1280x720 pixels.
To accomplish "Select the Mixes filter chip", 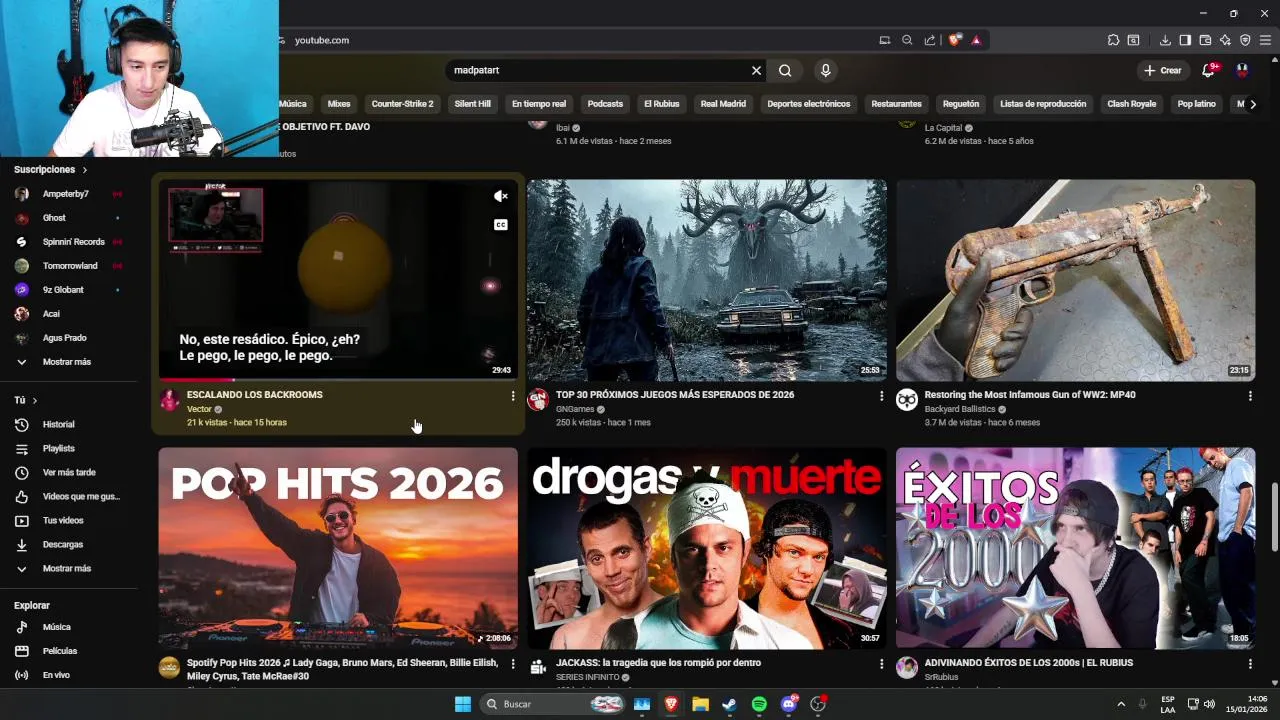I will [339, 104].
